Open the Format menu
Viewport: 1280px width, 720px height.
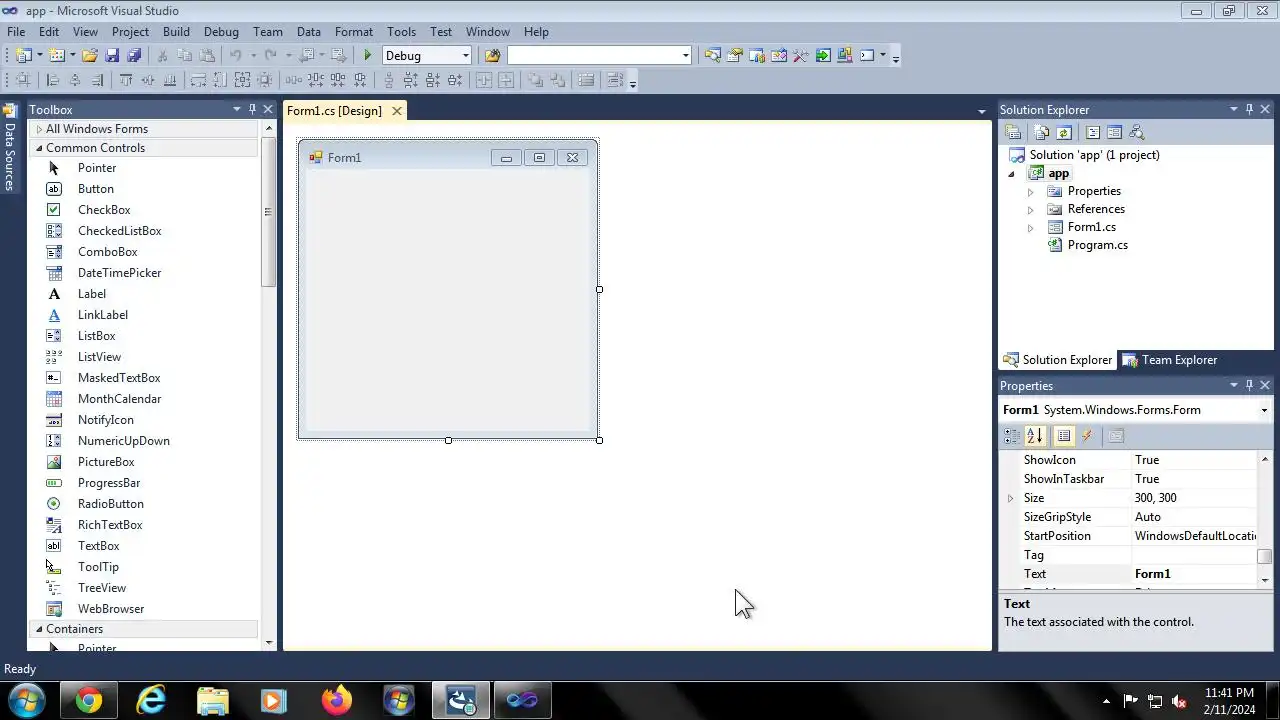point(353,32)
